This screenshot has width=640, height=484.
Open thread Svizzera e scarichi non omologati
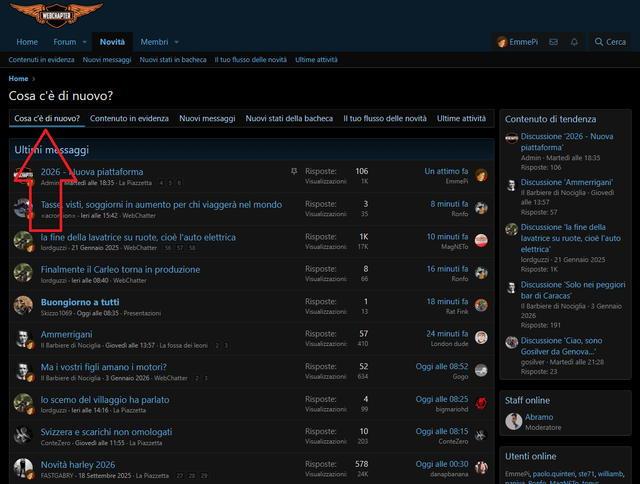click(x=107, y=432)
